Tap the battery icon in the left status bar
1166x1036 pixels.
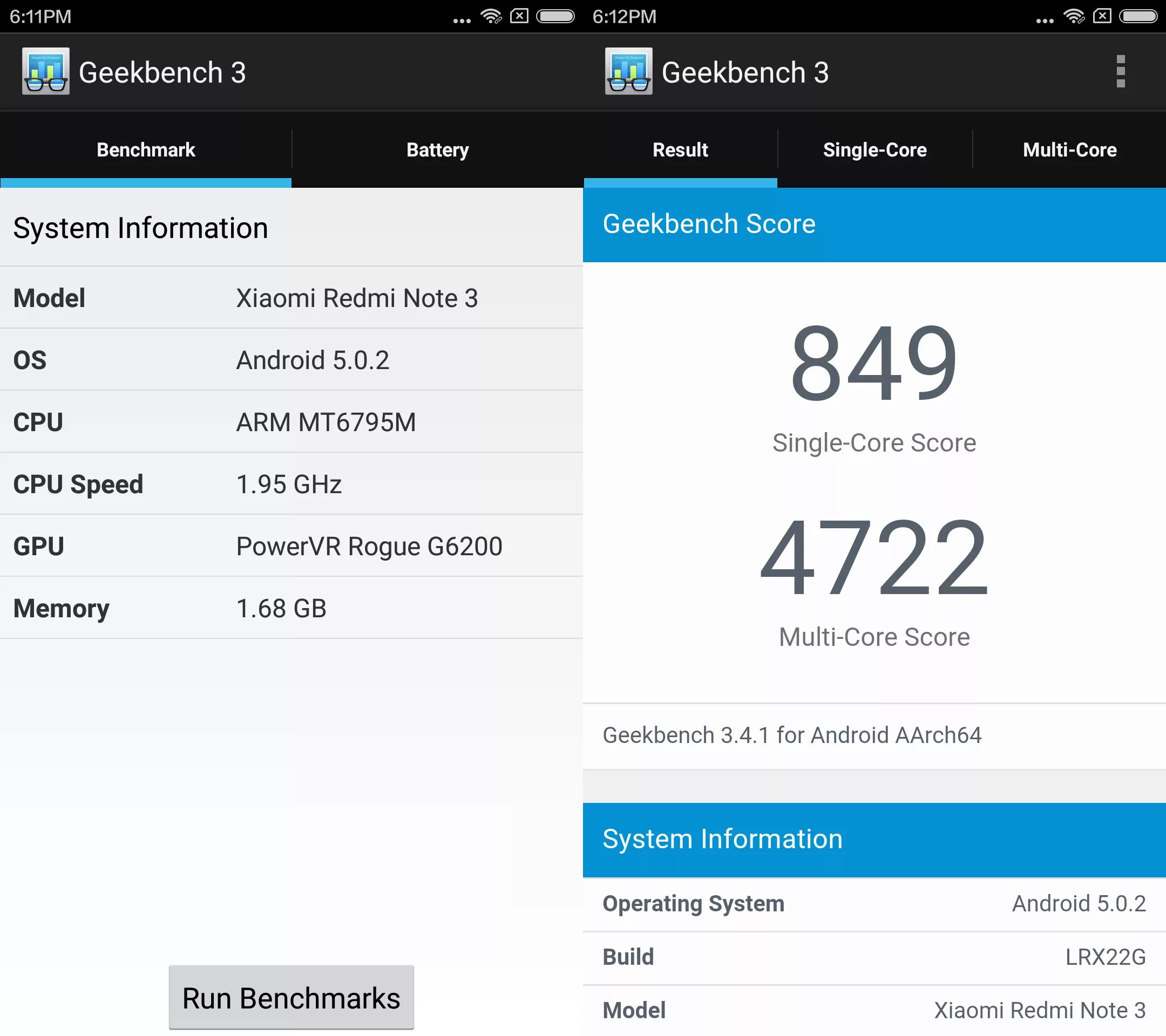point(555,17)
